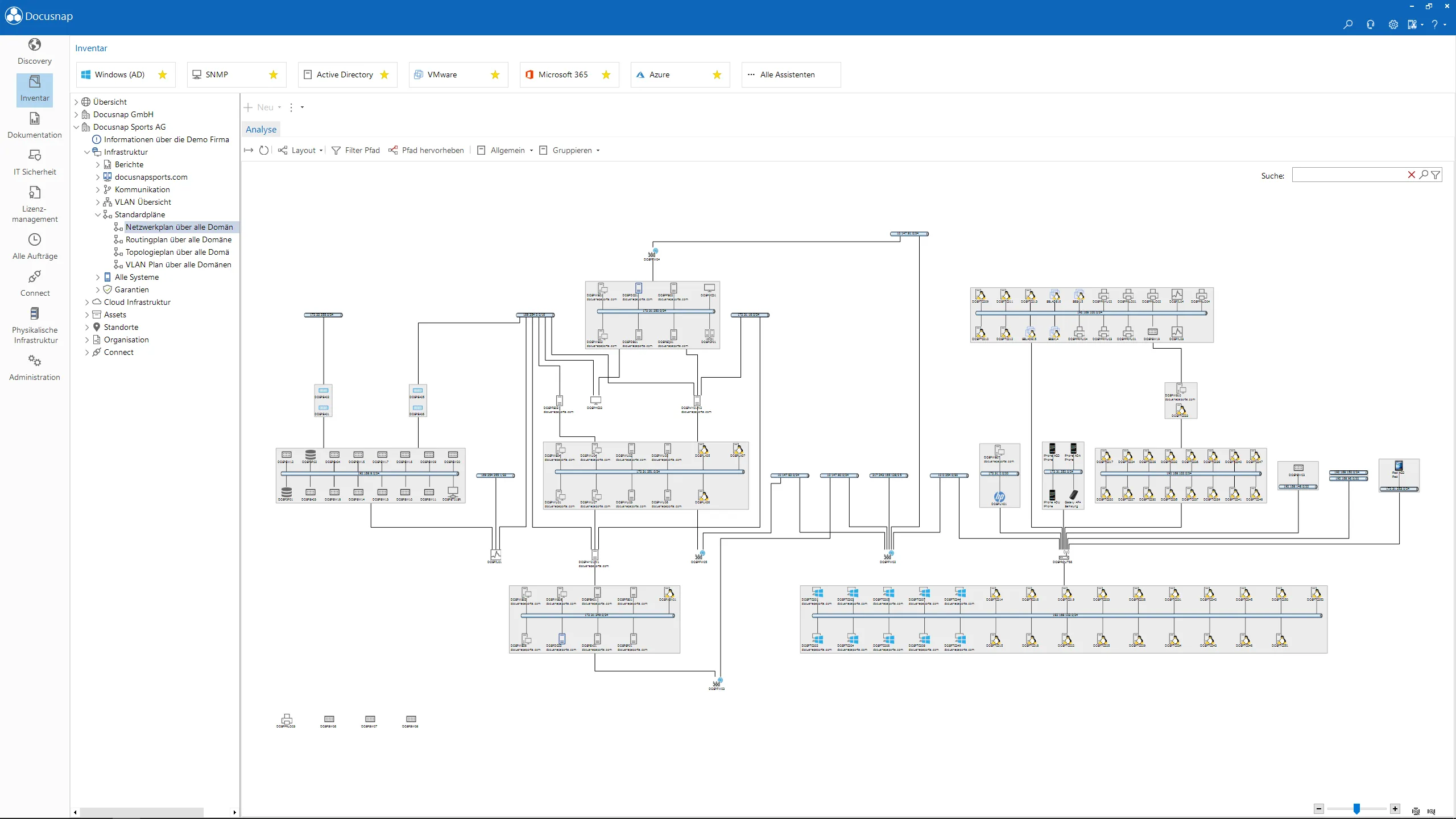Expand the Alle Systeme tree node

tap(98, 277)
